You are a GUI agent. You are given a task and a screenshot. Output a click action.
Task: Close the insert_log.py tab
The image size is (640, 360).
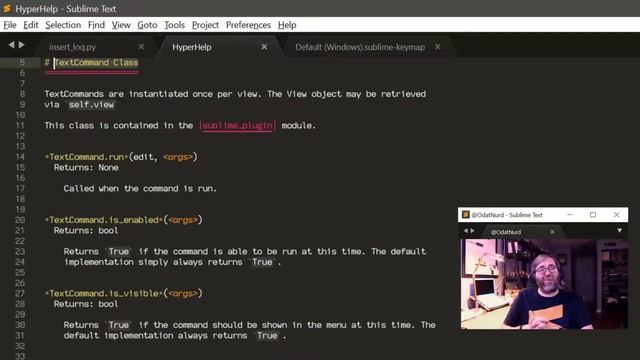point(141,47)
